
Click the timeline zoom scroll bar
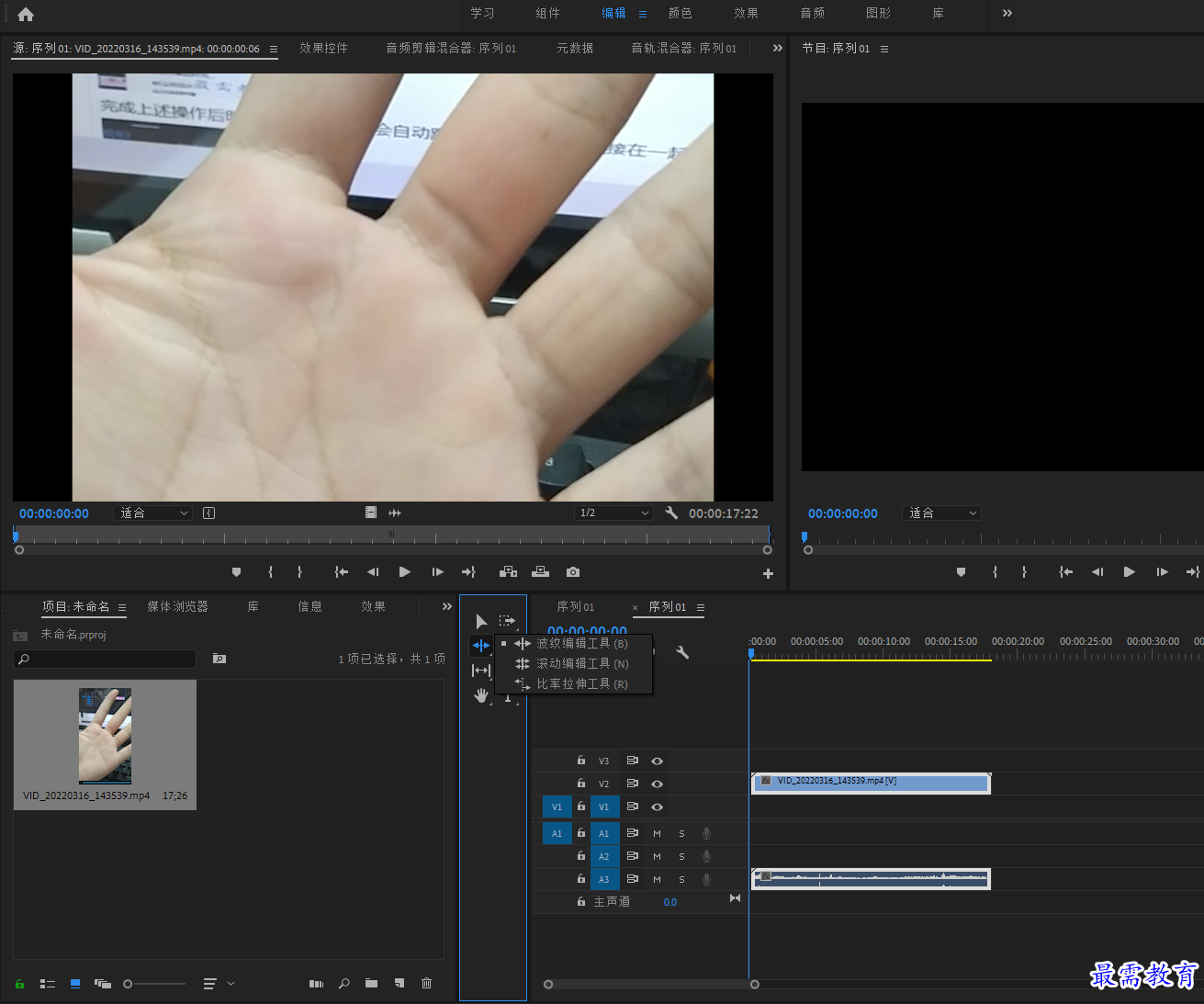651,985
